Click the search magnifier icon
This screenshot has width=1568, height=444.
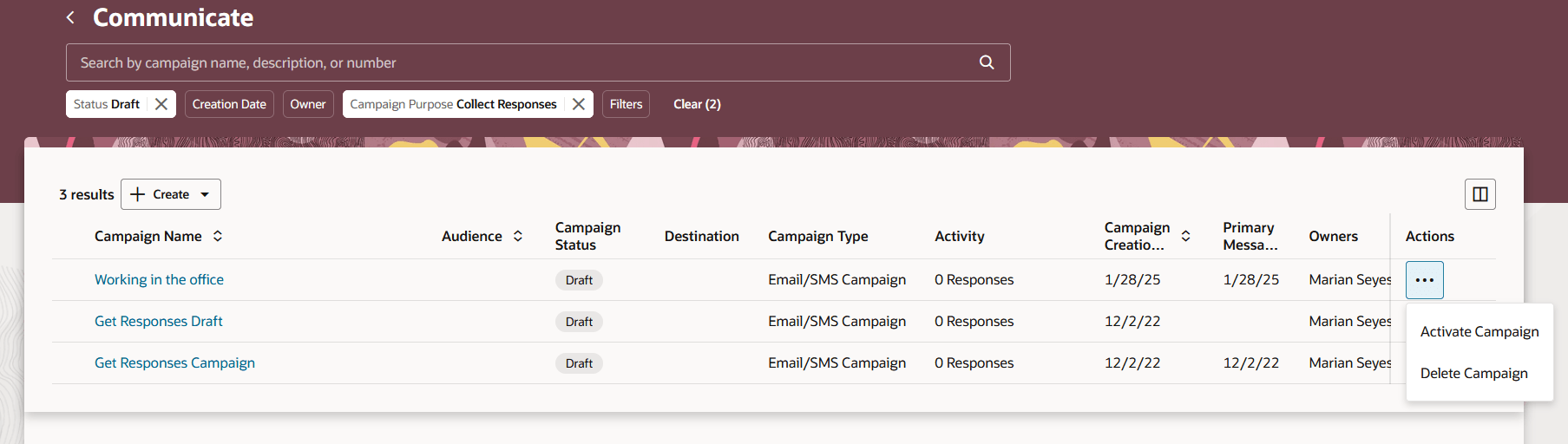click(x=987, y=62)
